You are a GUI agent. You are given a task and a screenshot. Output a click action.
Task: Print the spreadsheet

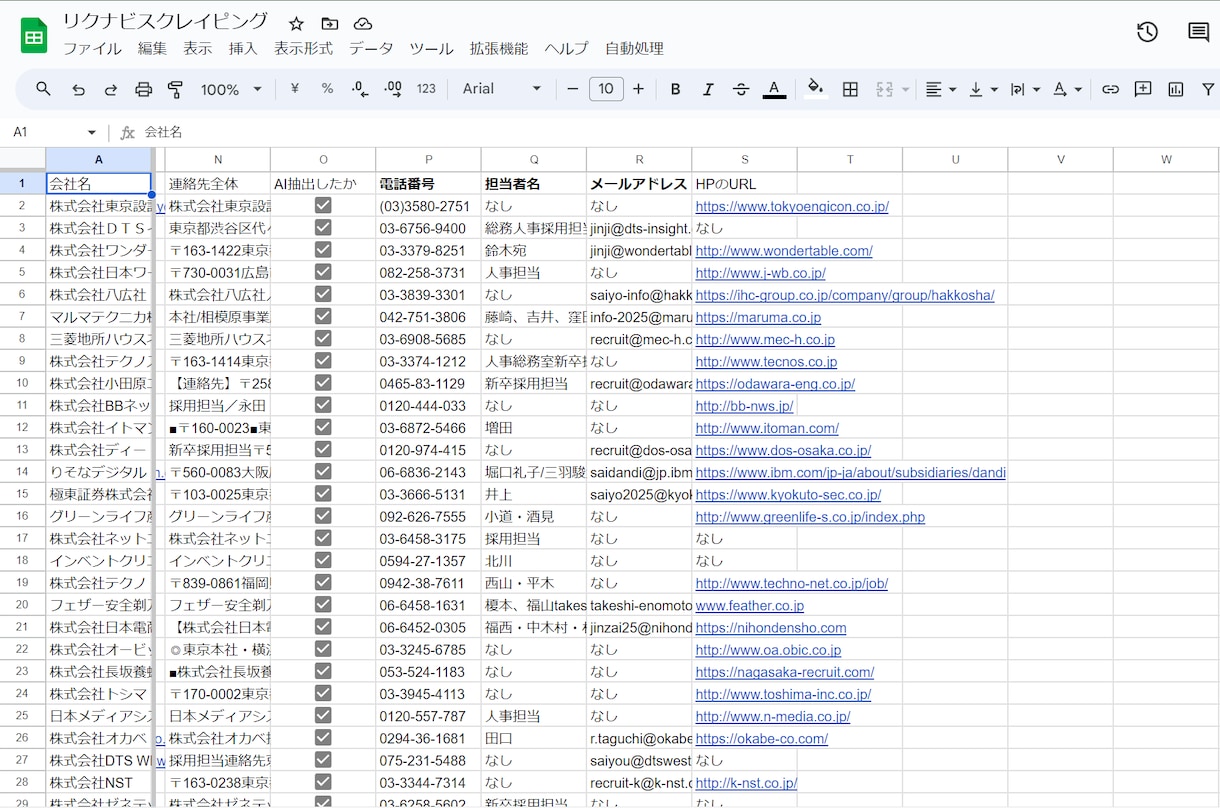(143, 89)
